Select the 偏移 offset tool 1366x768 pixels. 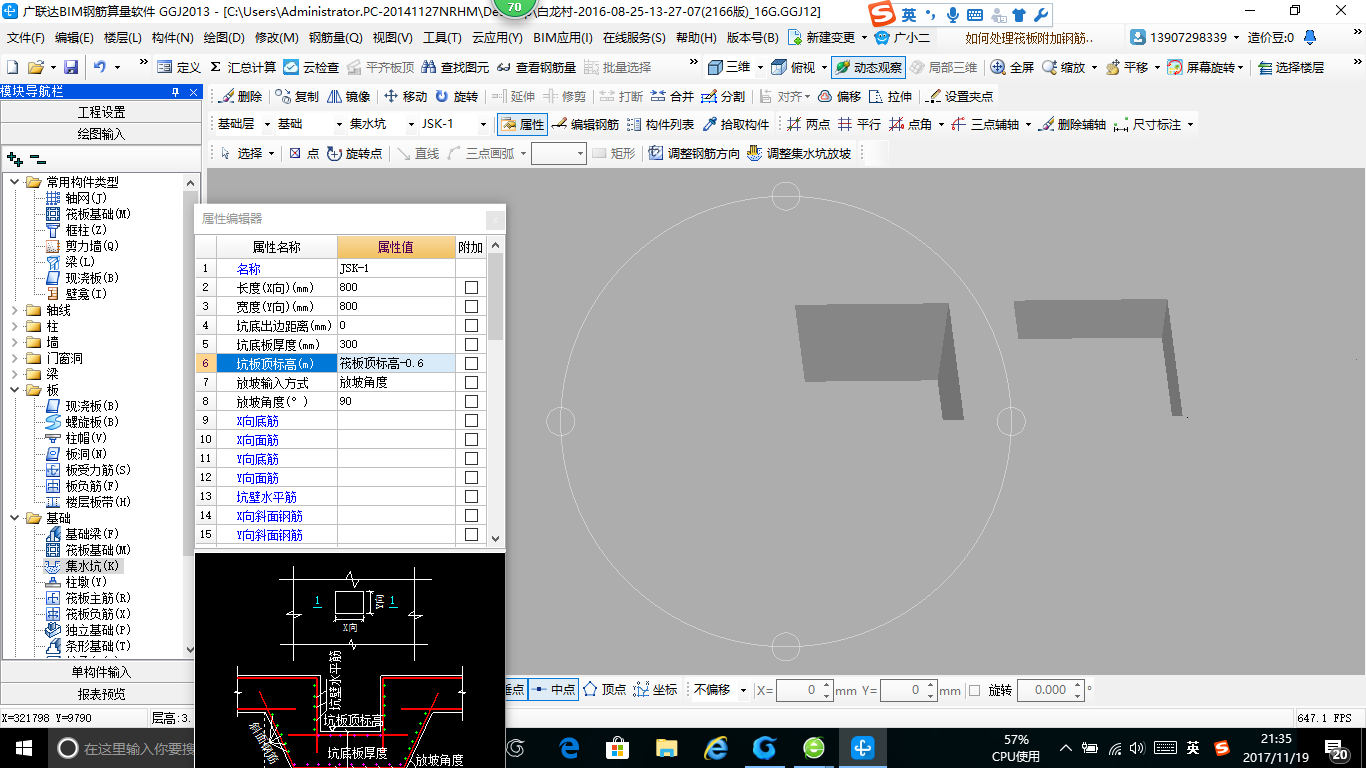[839, 96]
